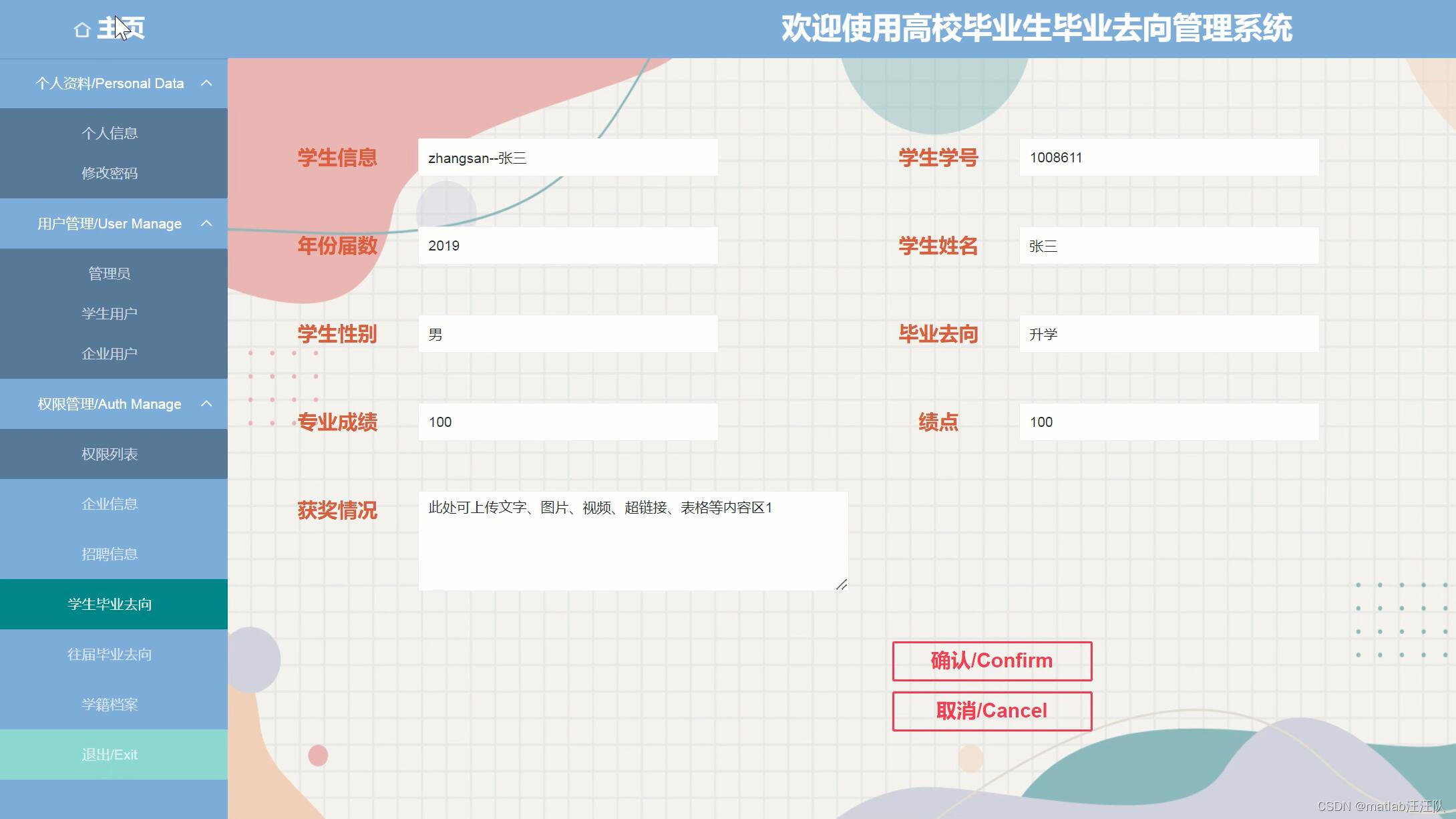Click the home icon beside 主页
Viewport: 1456px width, 819px height.
point(82,30)
